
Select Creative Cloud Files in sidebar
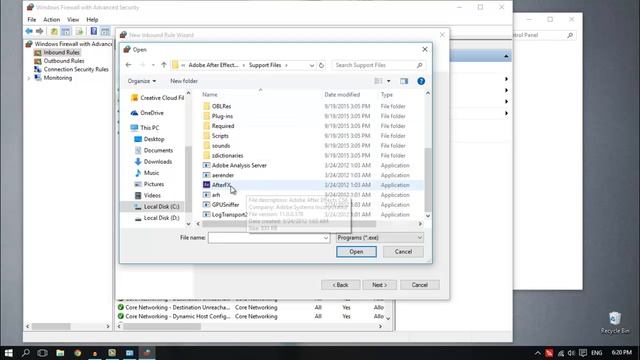pos(157,98)
